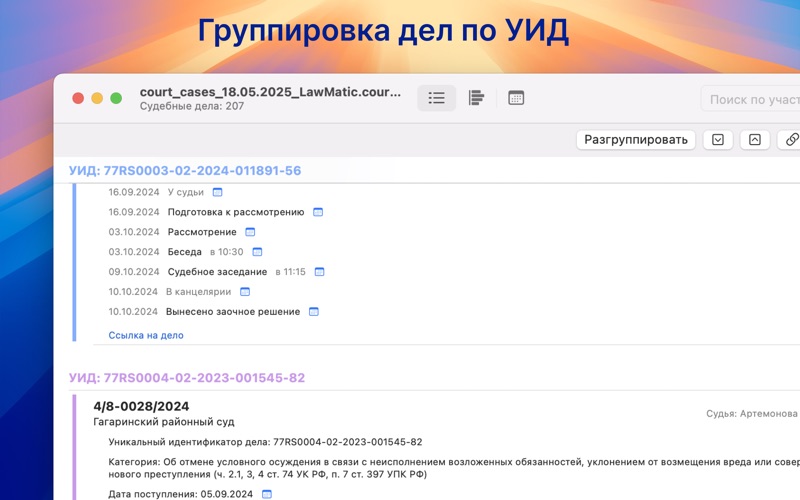The width and height of the screenshot is (800, 500).
Task: Click Подготовка к рассмотрению row text
Action: [x=236, y=212]
